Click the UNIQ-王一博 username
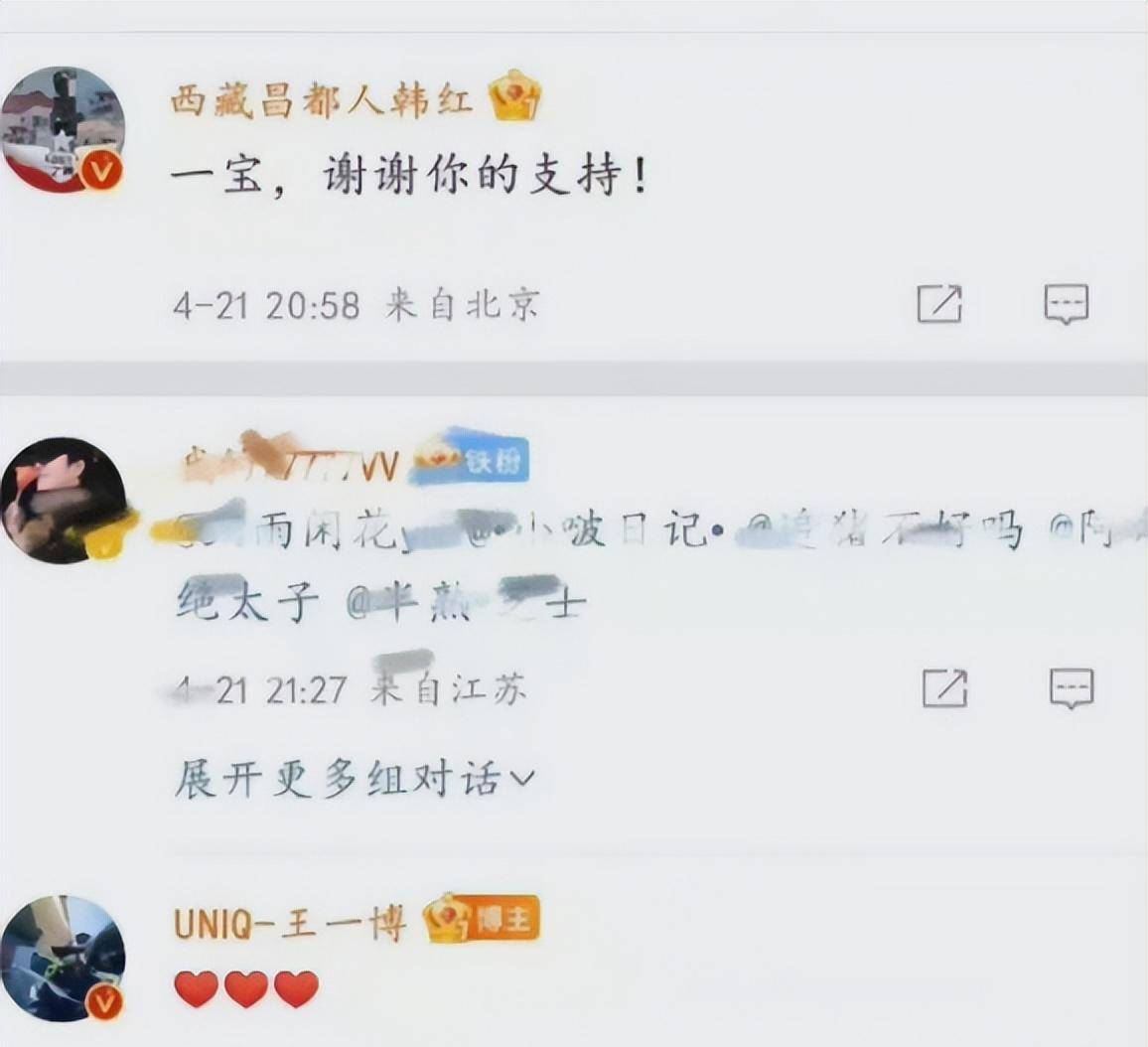 290,923
